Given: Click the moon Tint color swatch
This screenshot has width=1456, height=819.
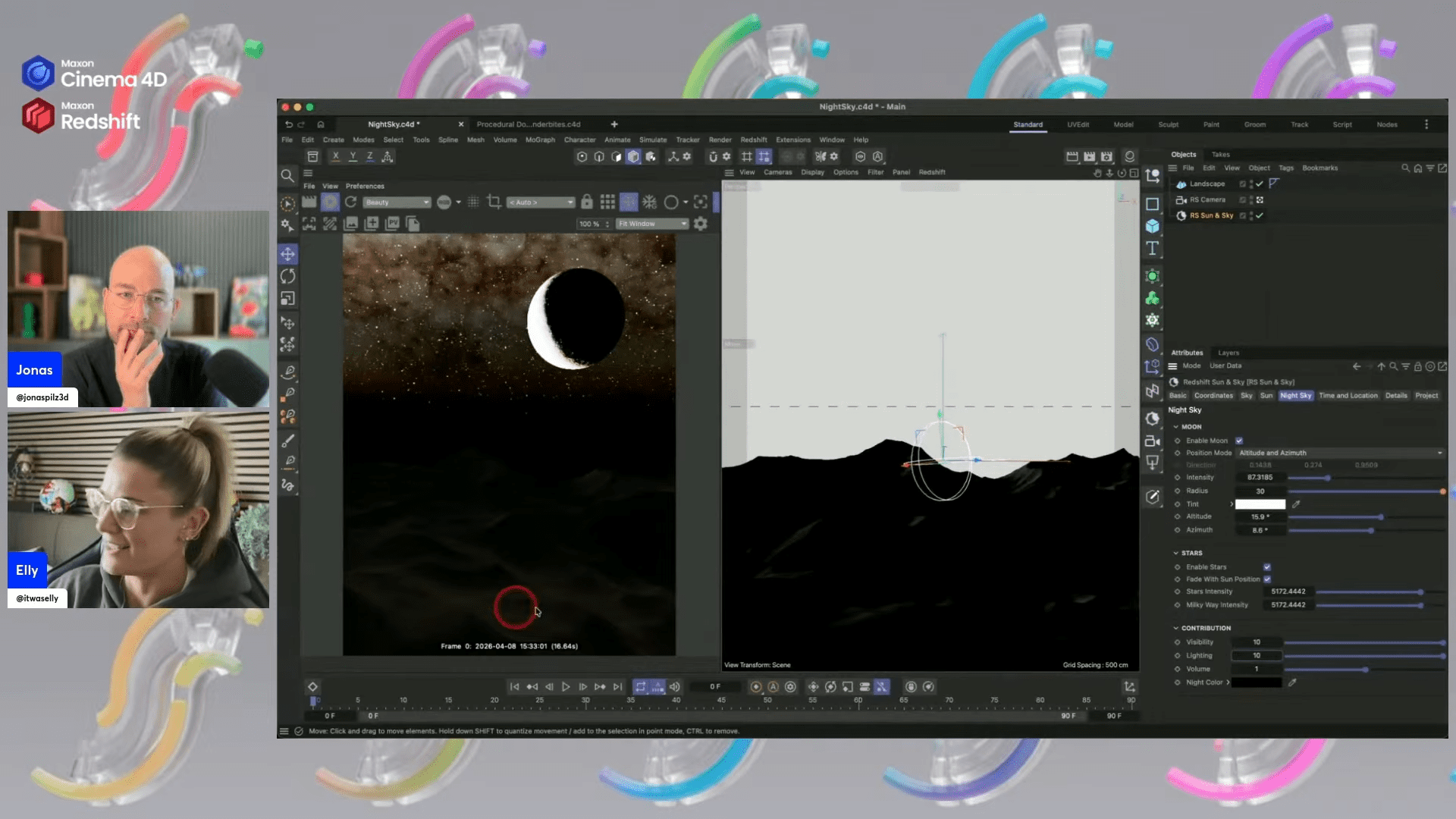Looking at the screenshot, I should [x=1260, y=504].
